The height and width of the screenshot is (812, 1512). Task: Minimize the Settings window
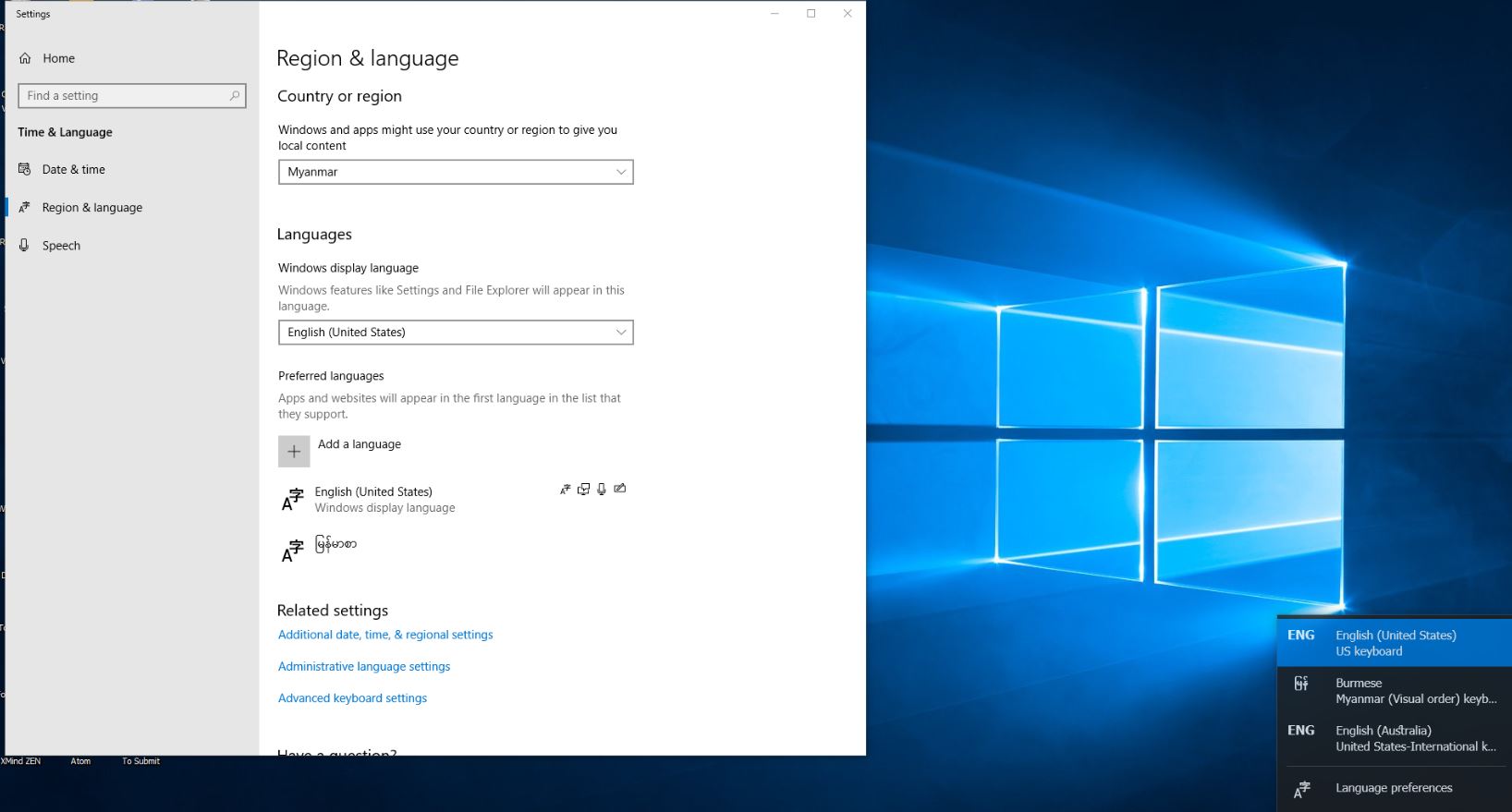point(774,13)
